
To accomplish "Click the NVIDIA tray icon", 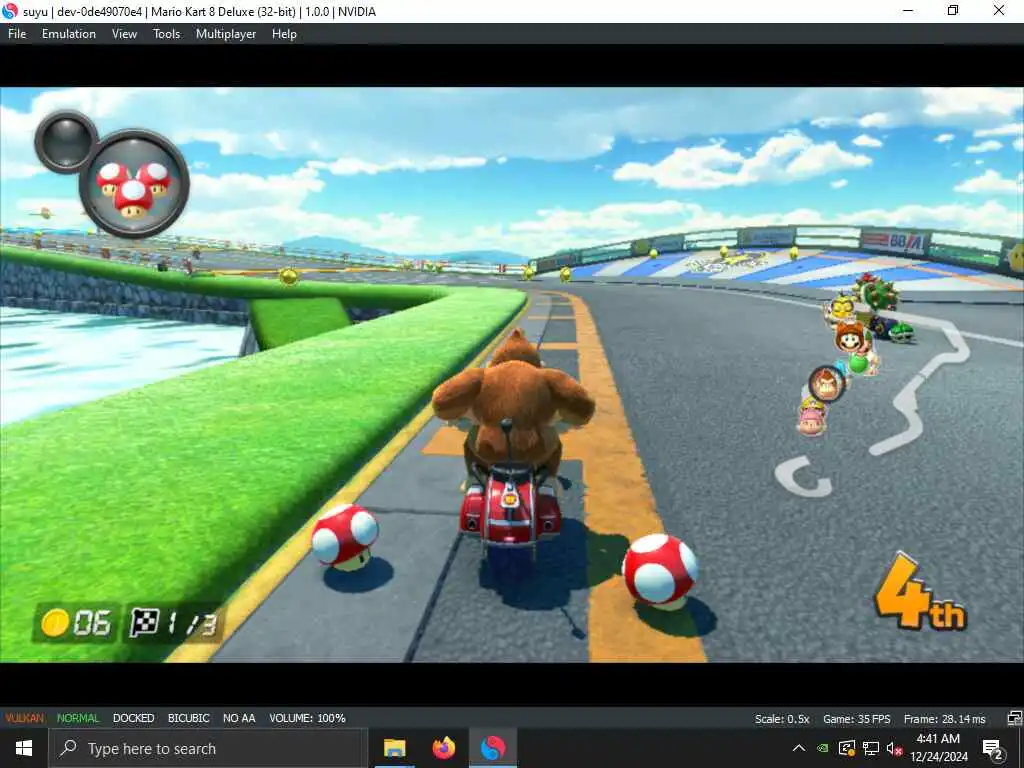I will click(823, 748).
